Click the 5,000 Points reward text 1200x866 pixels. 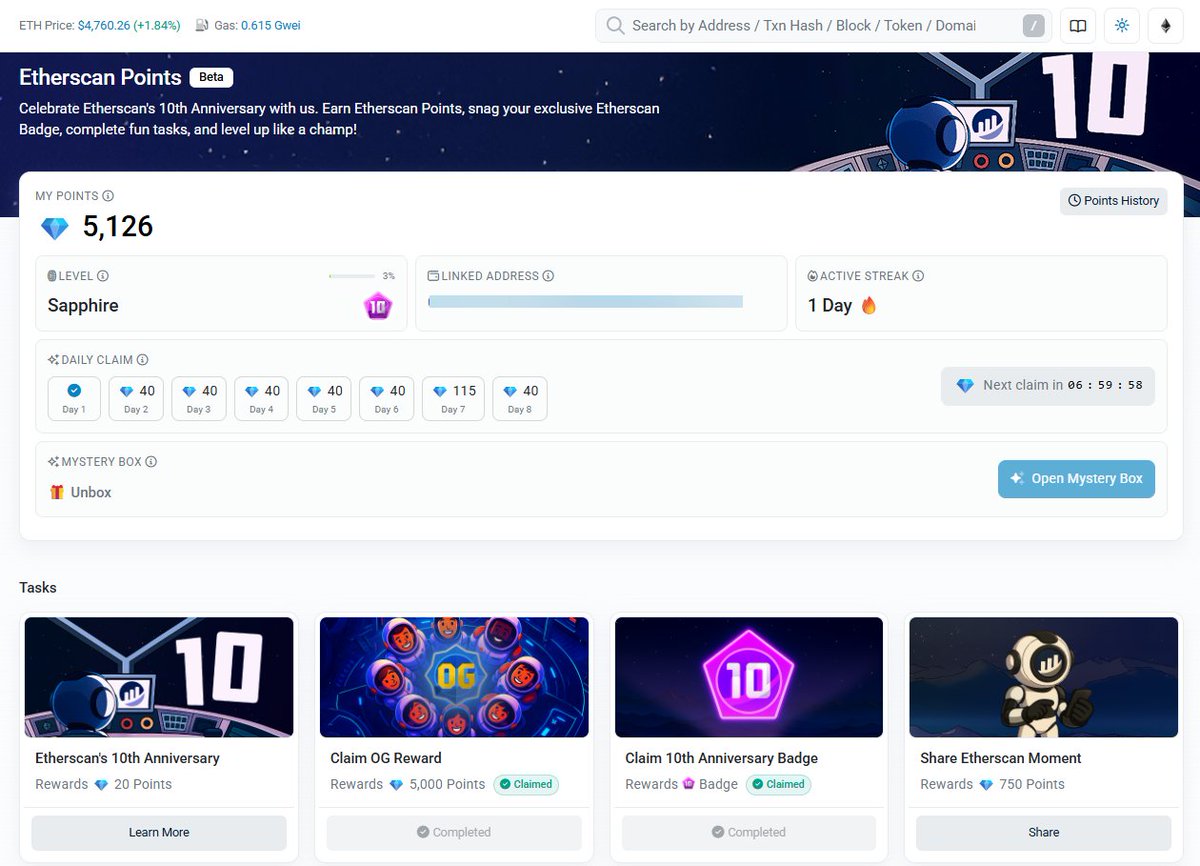click(447, 785)
